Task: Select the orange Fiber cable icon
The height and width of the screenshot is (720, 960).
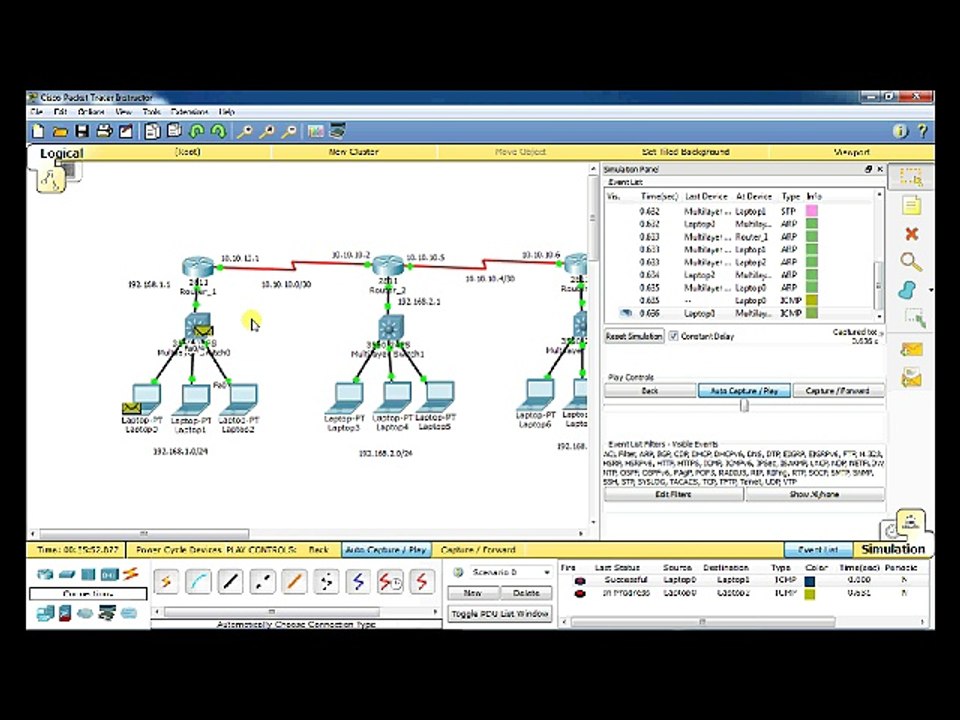Action: (294, 582)
